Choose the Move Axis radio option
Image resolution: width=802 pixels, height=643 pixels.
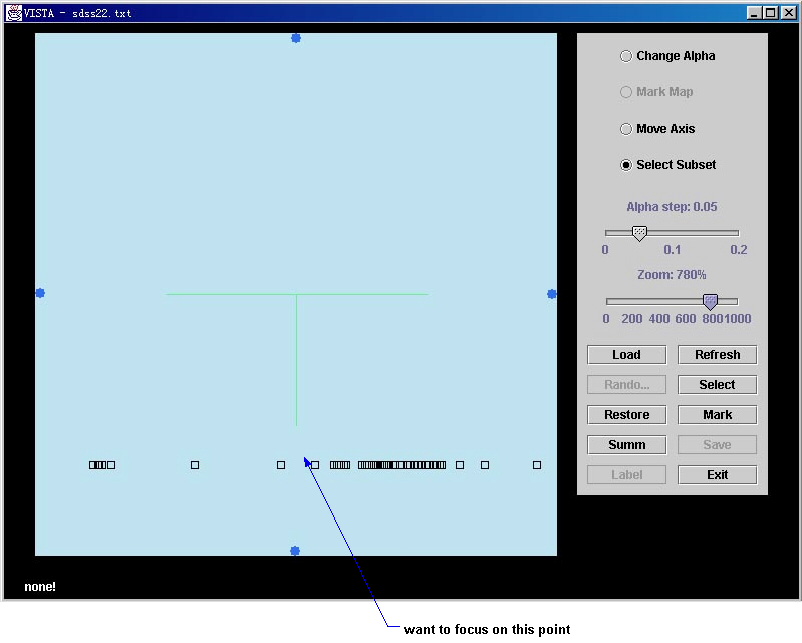point(626,129)
